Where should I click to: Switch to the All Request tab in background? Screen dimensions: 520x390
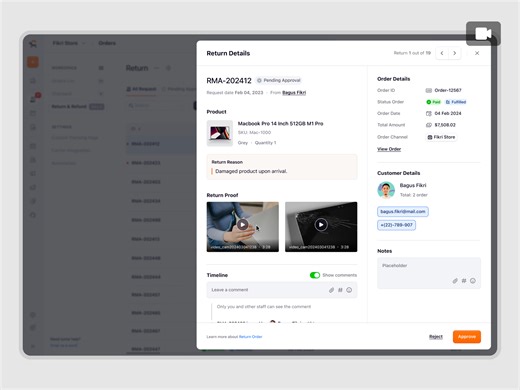tap(141, 89)
